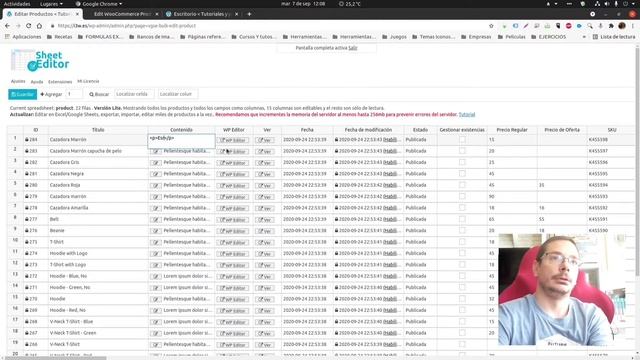Screen dimensions: 640x360
Task: Open Chrome three-dot menu
Action: point(632,26)
